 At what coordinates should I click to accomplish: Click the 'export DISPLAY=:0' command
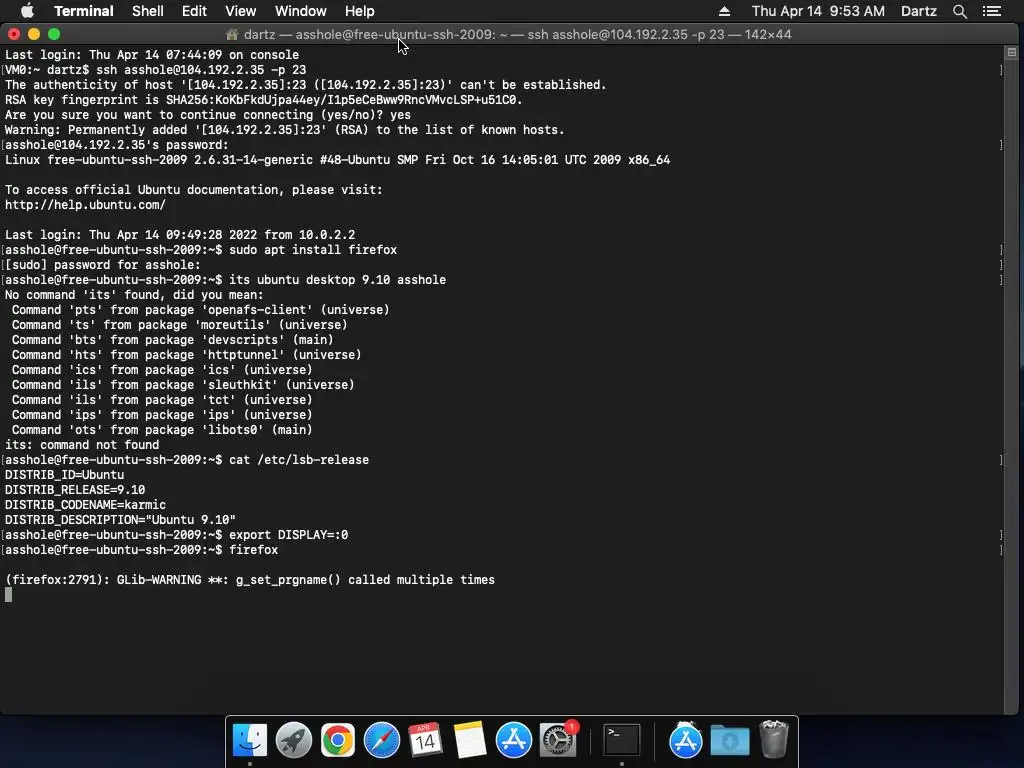pyautogui.click(x=288, y=535)
